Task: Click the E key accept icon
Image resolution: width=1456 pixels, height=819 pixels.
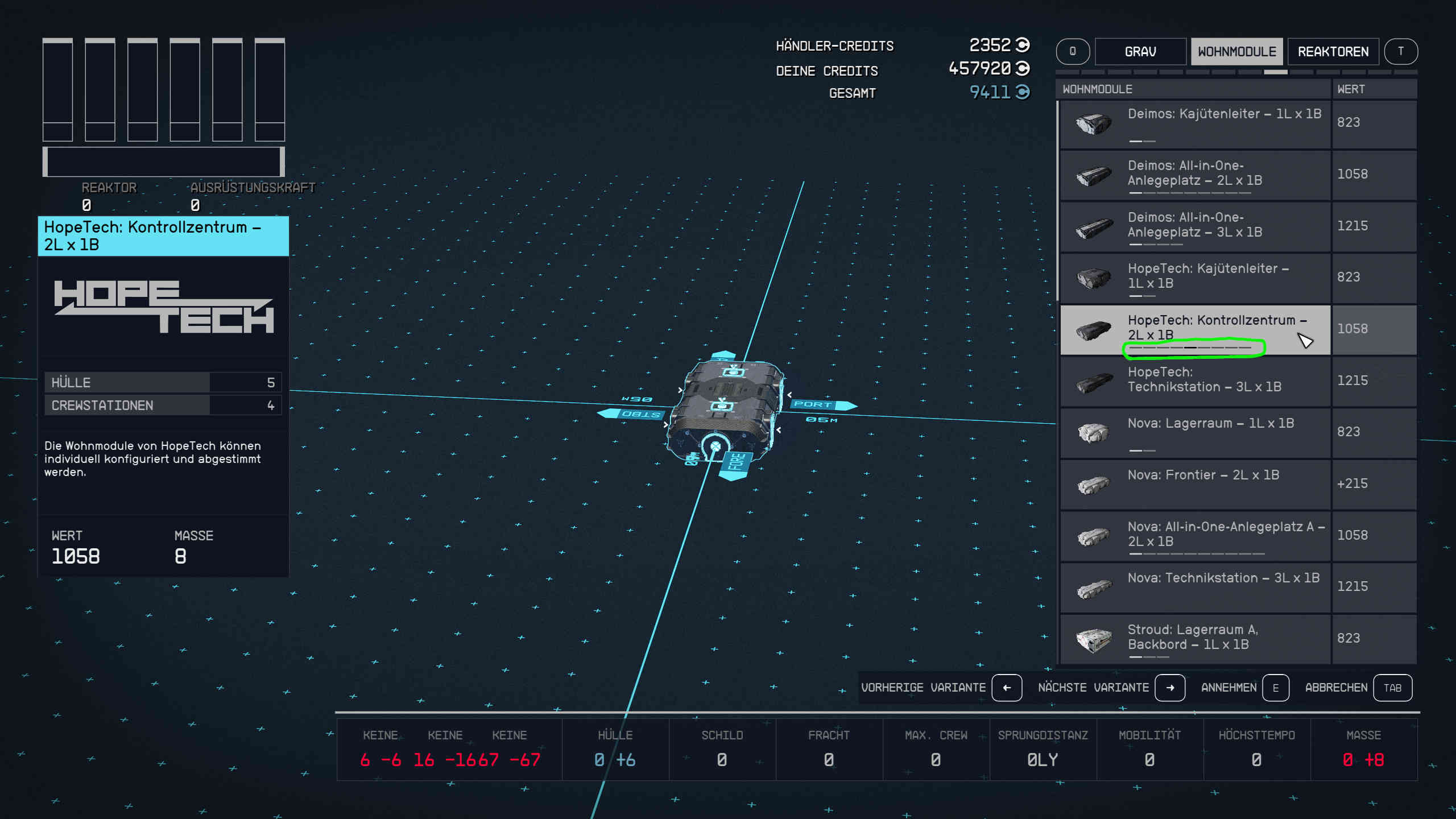Action: [x=1275, y=688]
